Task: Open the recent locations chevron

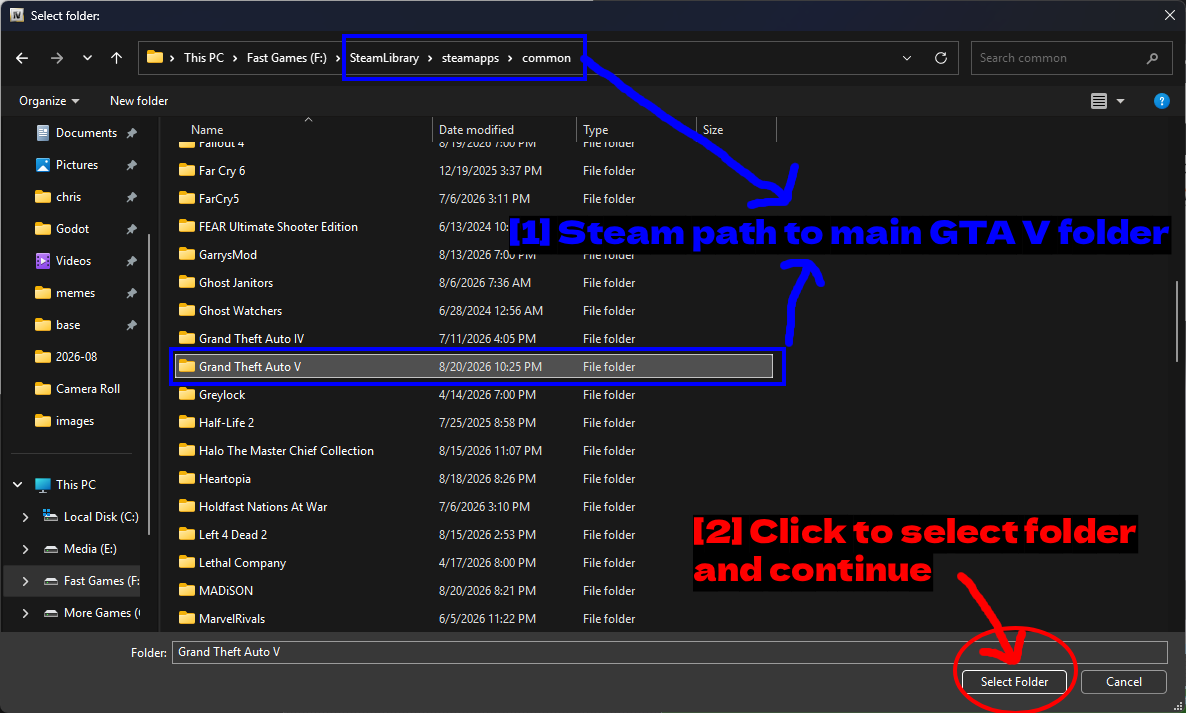Action: [x=87, y=57]
